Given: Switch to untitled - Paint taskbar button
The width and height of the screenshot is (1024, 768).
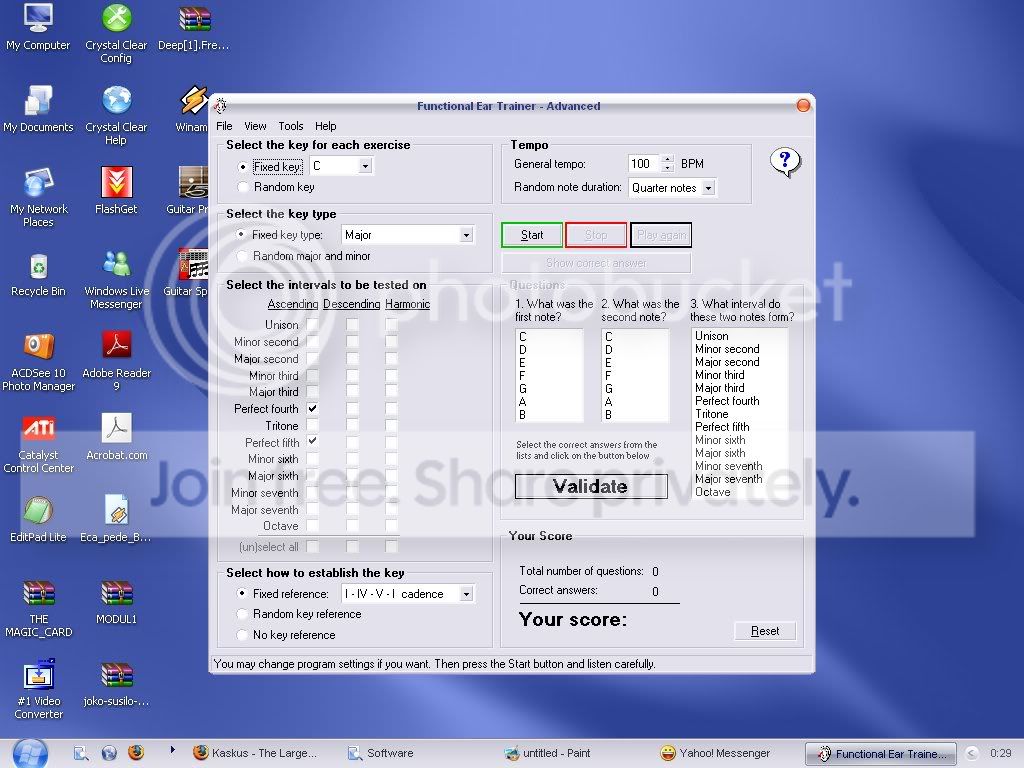Looking at the screenshot, I should 547,753.
